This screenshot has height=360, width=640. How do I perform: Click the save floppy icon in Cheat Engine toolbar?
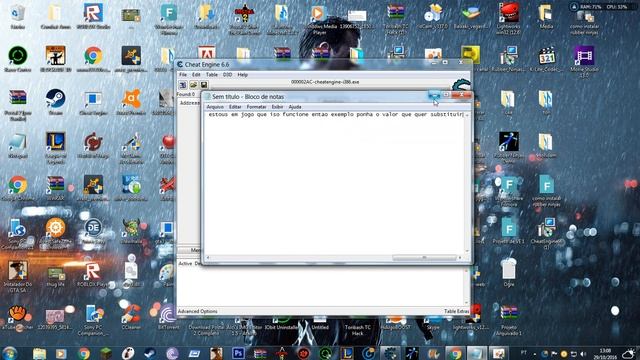tap(204, 84)
